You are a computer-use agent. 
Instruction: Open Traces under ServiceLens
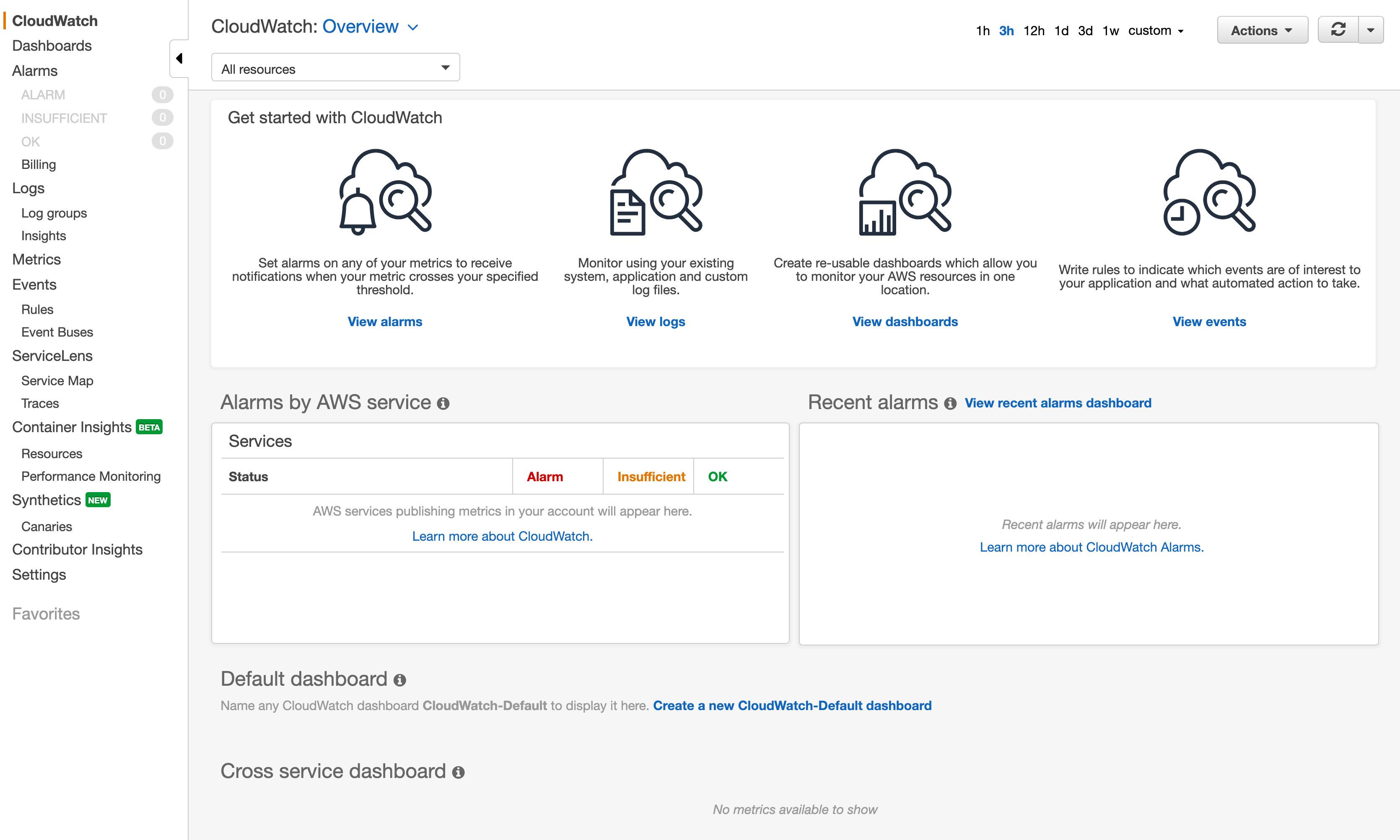click(40, 404)
